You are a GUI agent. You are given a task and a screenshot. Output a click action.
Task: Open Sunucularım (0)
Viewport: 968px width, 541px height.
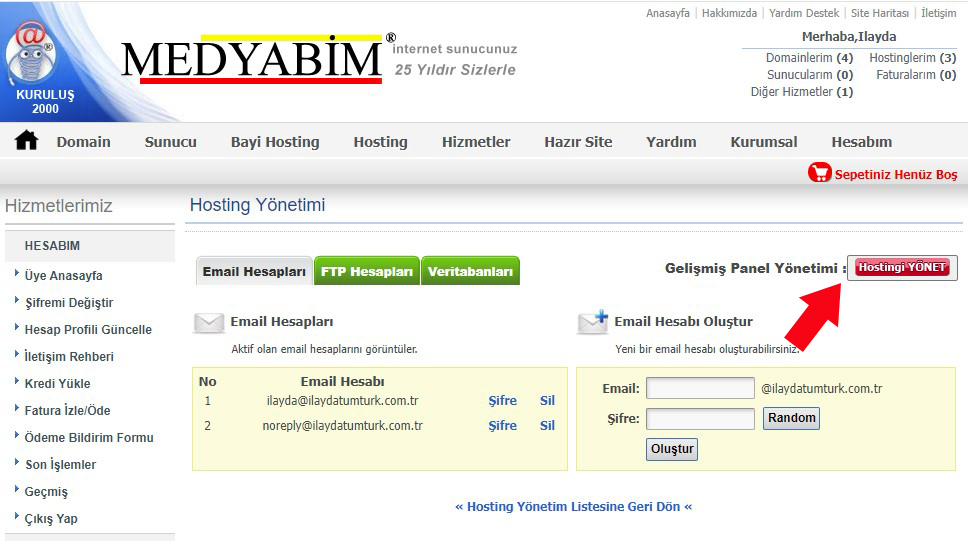[810, 75]
